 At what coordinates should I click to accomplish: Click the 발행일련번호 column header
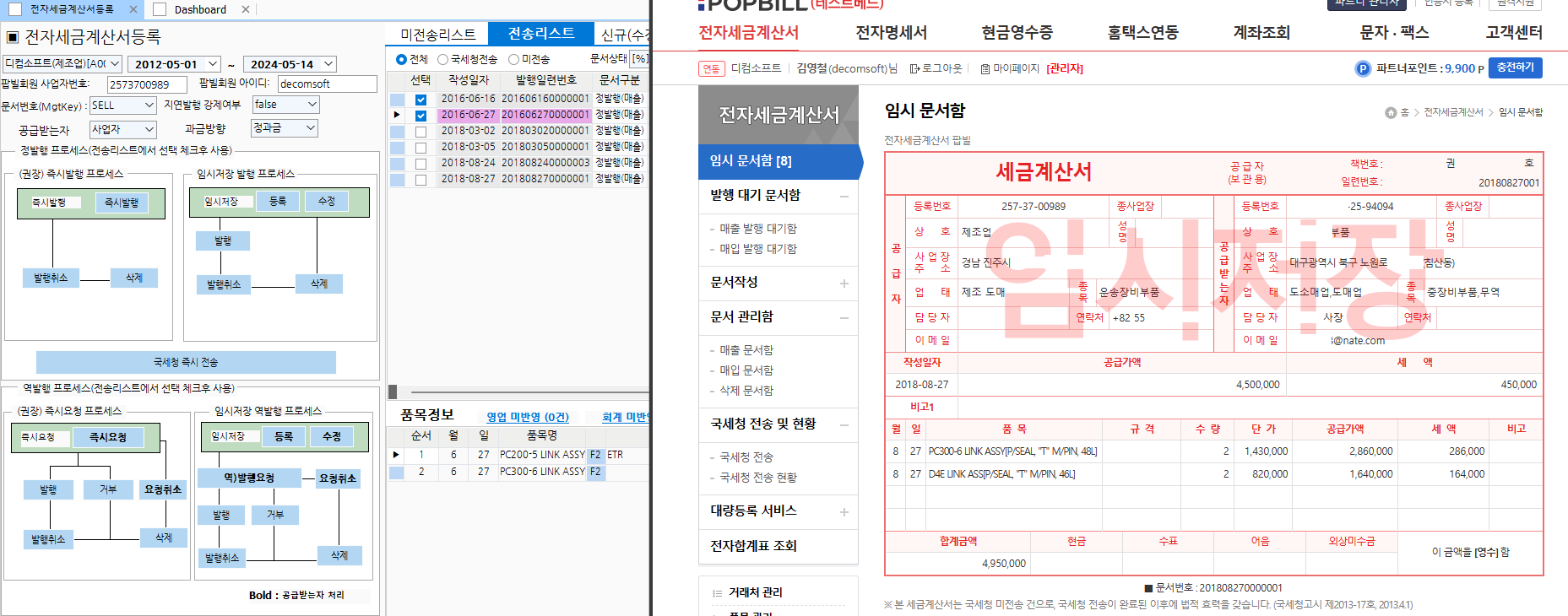546,80
